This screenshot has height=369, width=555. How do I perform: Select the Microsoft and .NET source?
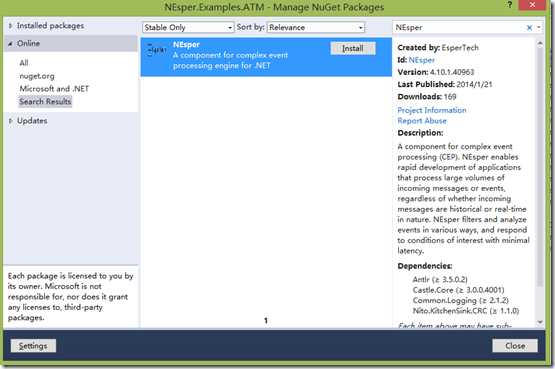tap(54, 88)
